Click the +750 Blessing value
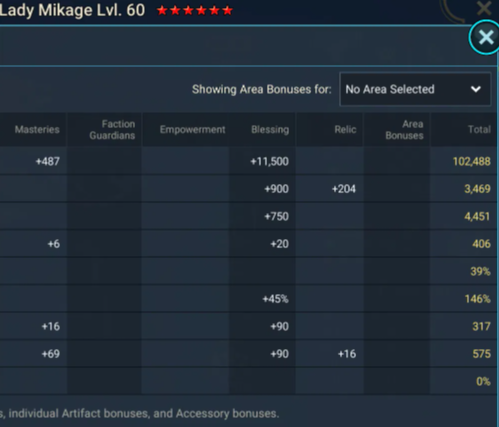 pyautogui.click(x=276, y=217)
